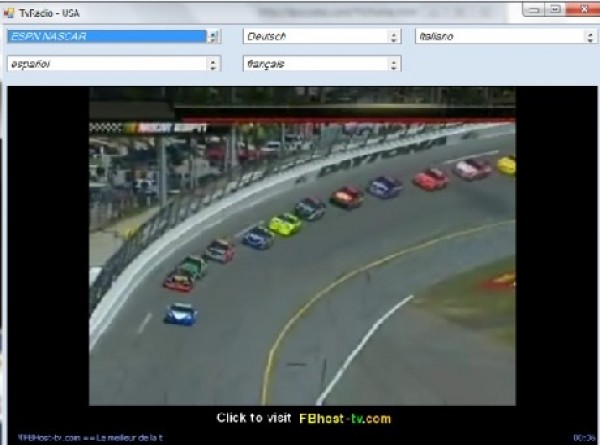Click the TvRadio app icon in title bar
The image size is (600, 445).
coord(8,13)
